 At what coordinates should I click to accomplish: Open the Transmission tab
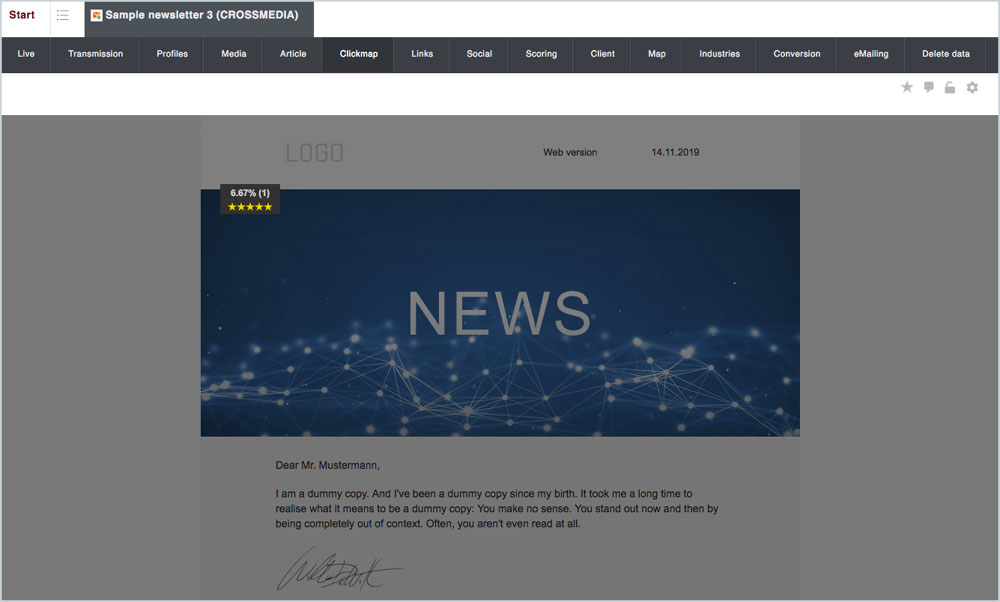click(x=95, y=54)
